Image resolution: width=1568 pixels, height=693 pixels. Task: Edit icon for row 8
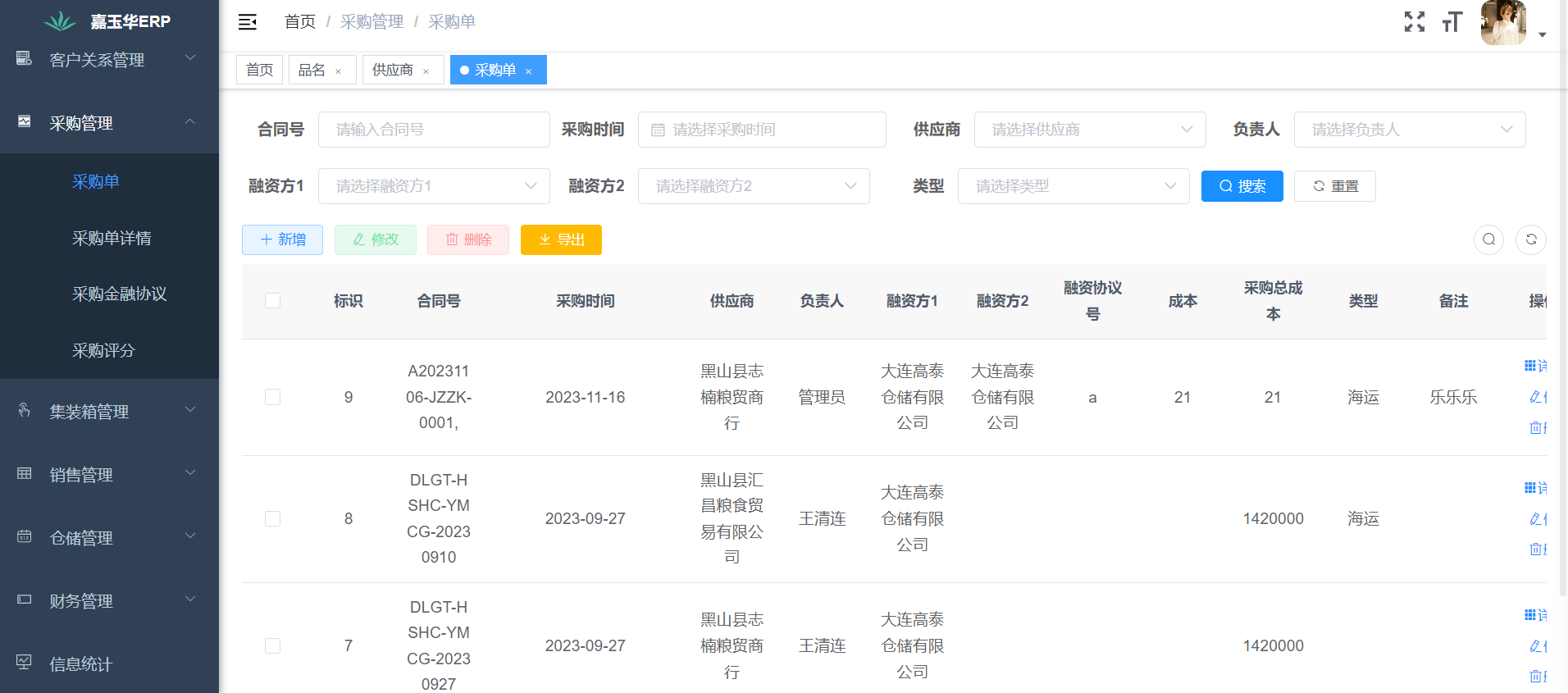1537,518
